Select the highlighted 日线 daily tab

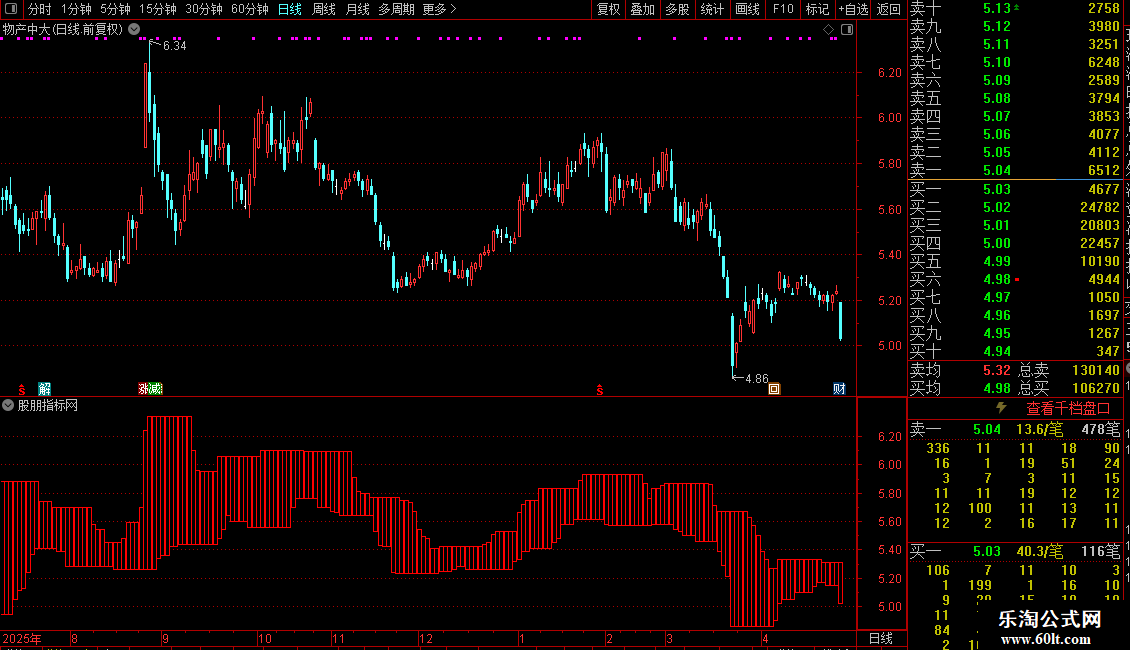pos(290,9)
